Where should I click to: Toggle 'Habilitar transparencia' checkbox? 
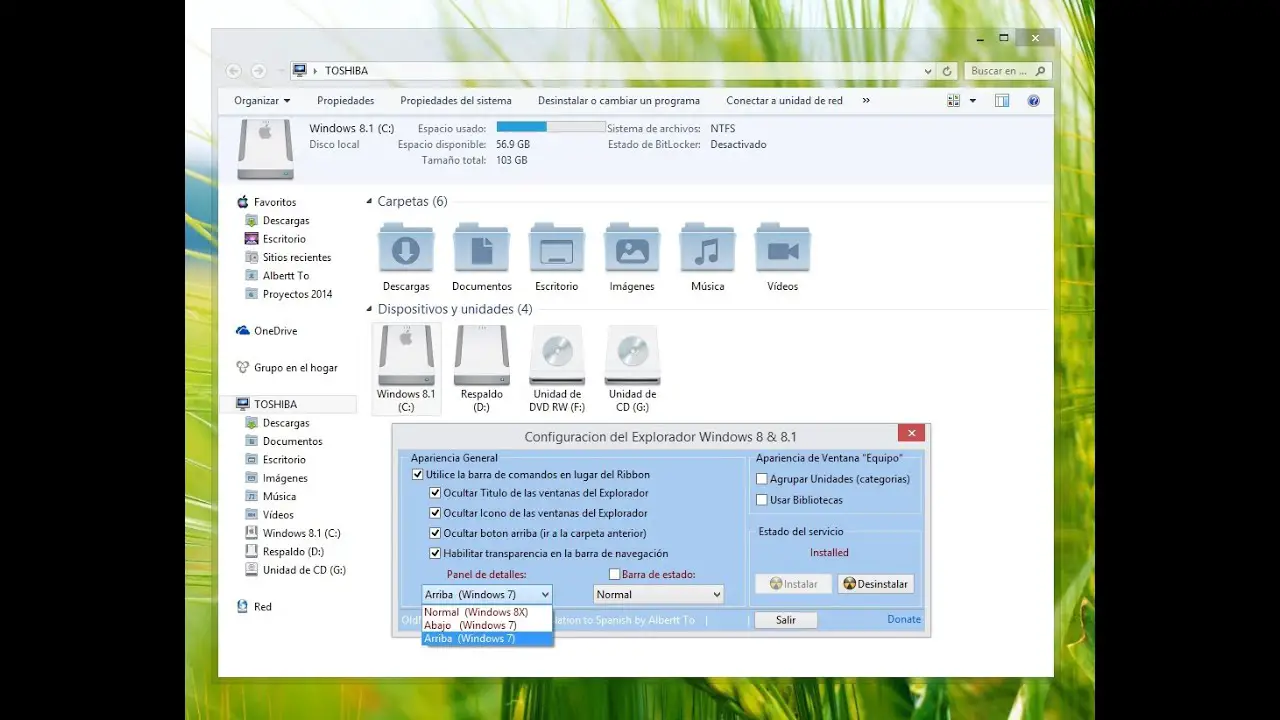tap(435, 553)
